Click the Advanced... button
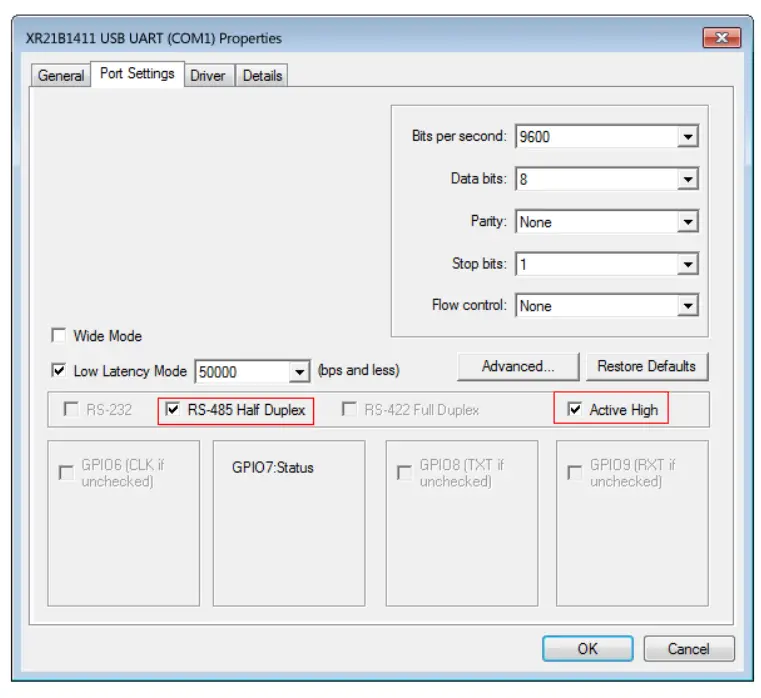Image resolution: width=761 pixels, height=698 pixels. (x=518, y=366)
